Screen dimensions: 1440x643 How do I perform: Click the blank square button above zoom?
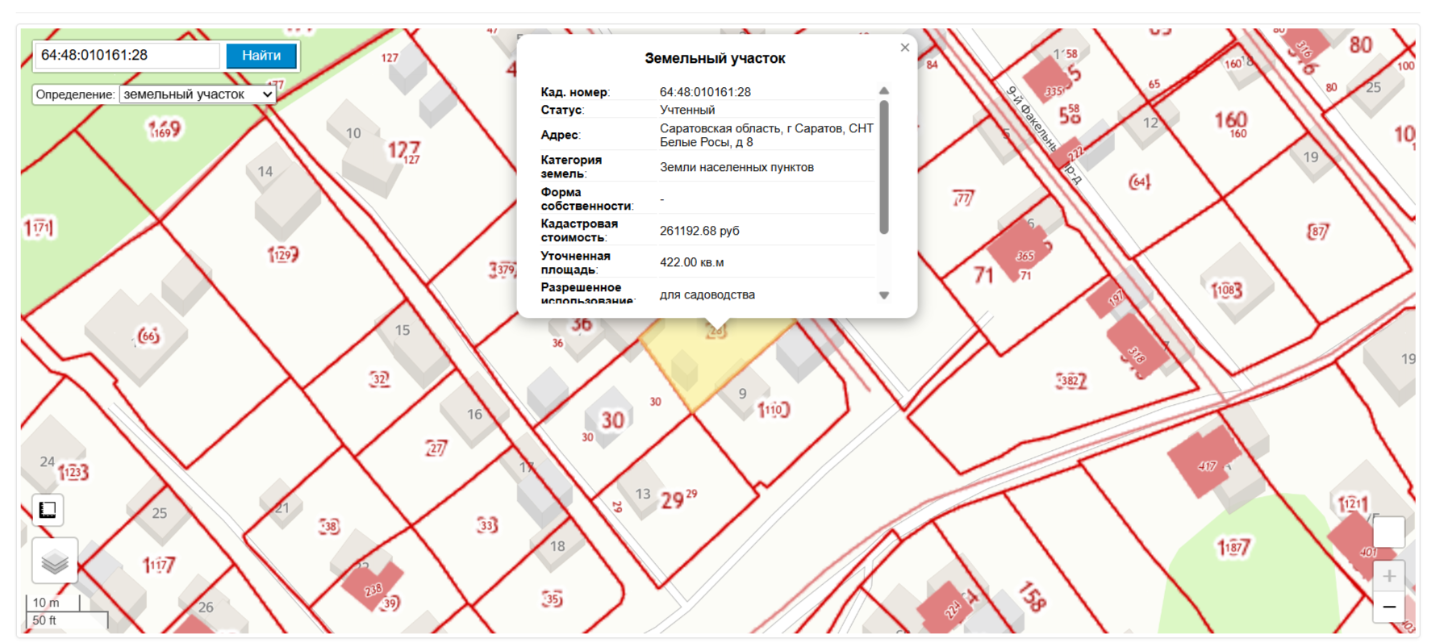(x=1389, y=532)
